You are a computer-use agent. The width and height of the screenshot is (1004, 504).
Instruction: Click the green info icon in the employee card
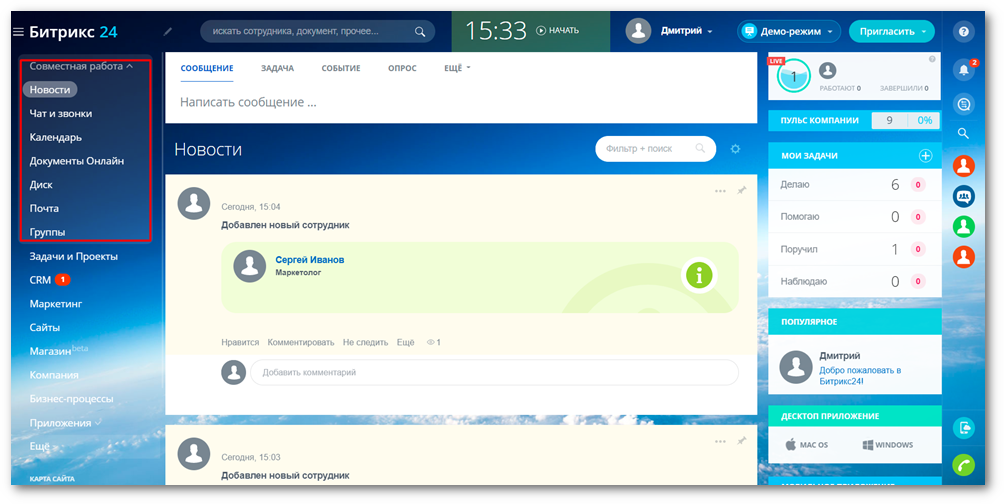tap(699, 275)
